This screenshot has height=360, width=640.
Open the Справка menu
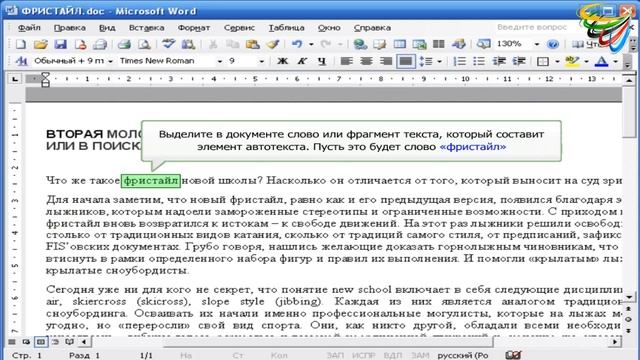372,28
